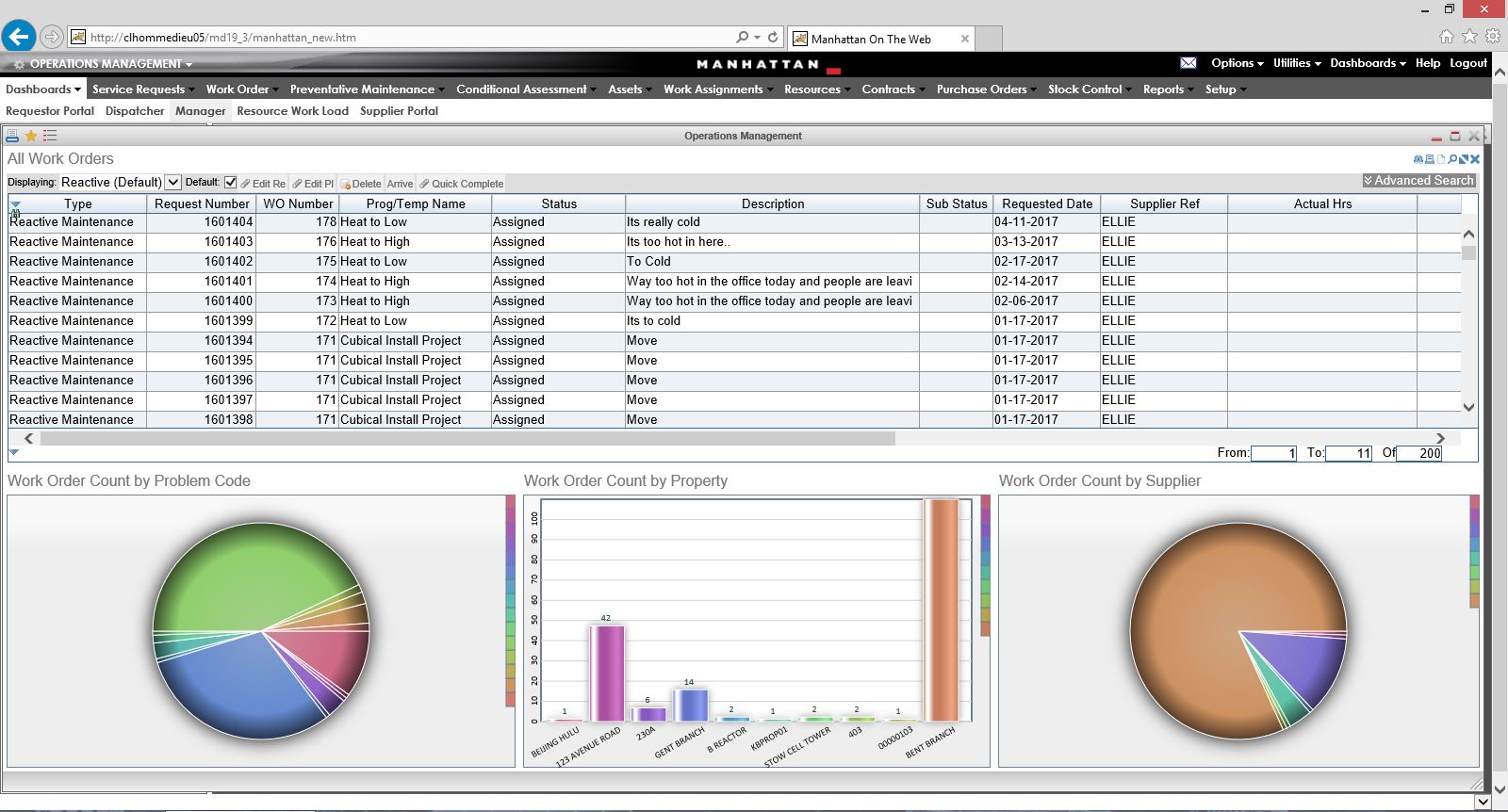
Task: Open the Work Order menu
Action: pyautogui.click(x=242, y=89)
